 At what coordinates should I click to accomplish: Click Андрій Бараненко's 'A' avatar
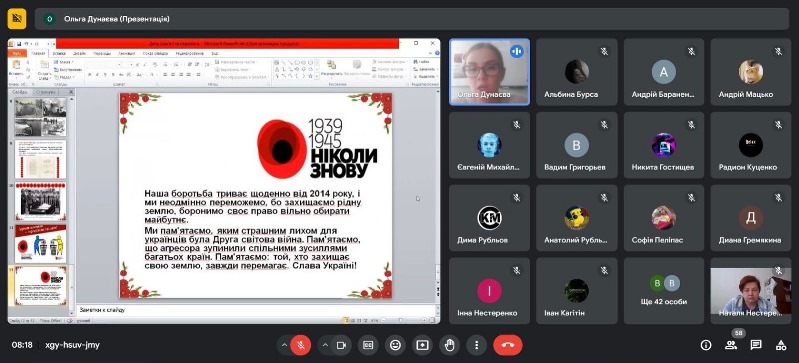tap(664, 72)
